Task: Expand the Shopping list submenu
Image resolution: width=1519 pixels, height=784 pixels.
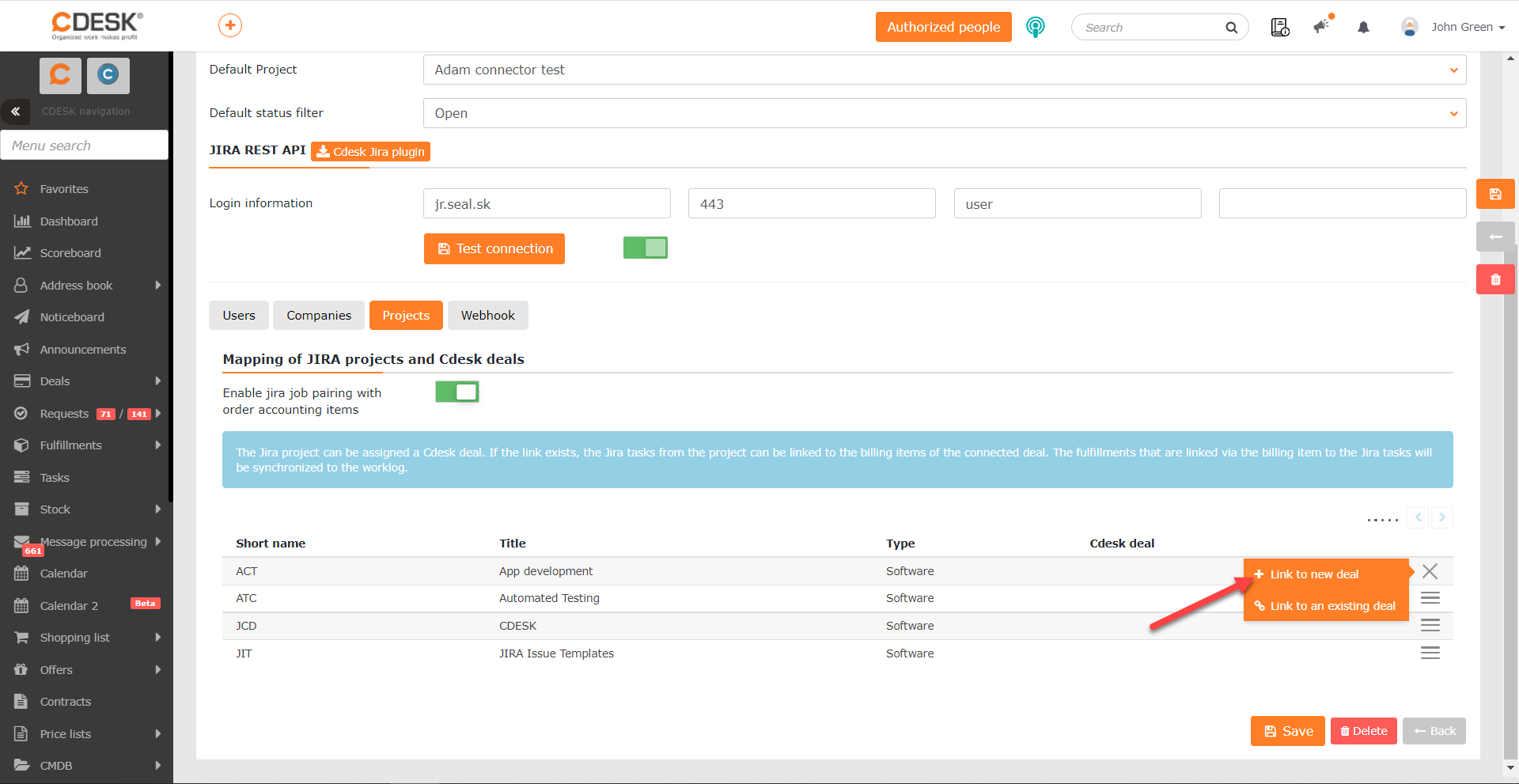Action: (x=158, y=638)
